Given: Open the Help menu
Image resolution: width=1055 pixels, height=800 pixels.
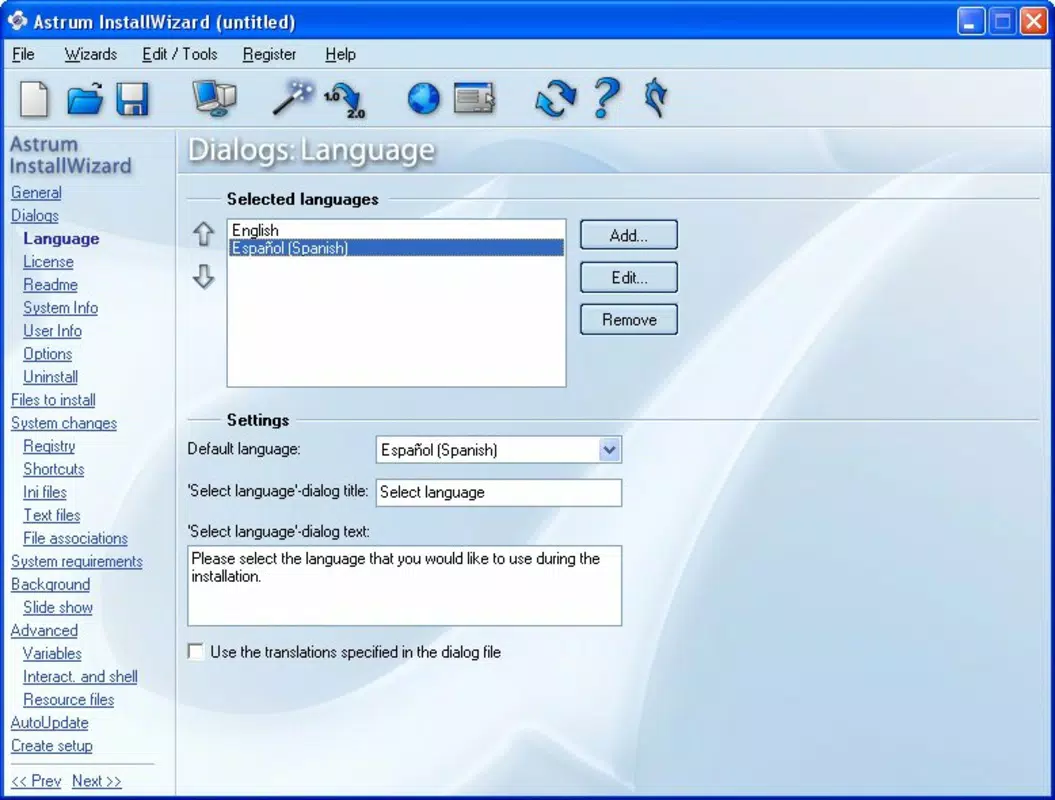Looking at the screenshot, I should coord(340,54).
